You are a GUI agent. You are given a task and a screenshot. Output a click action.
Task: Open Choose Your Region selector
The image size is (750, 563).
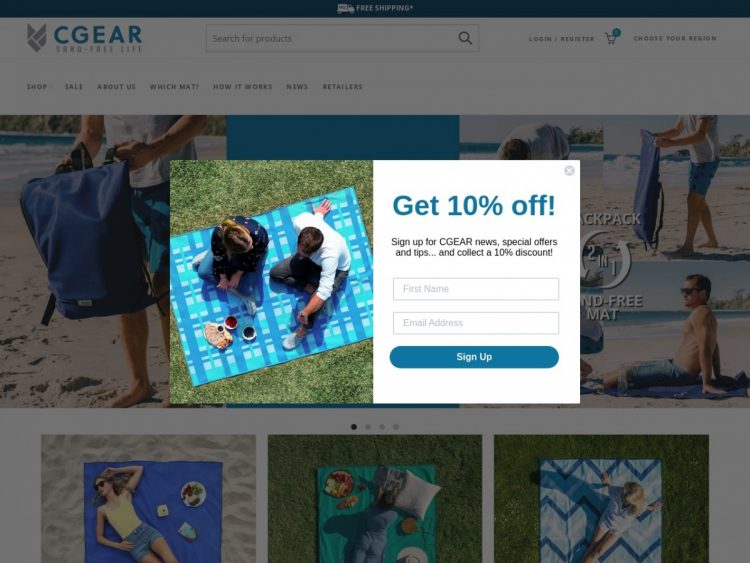point(675,38)
